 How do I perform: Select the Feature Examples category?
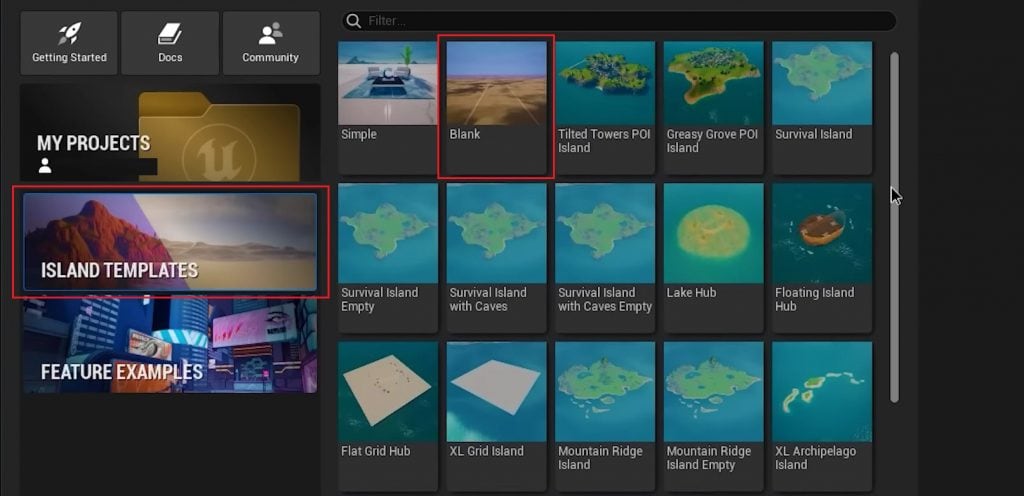click(170, 344)
